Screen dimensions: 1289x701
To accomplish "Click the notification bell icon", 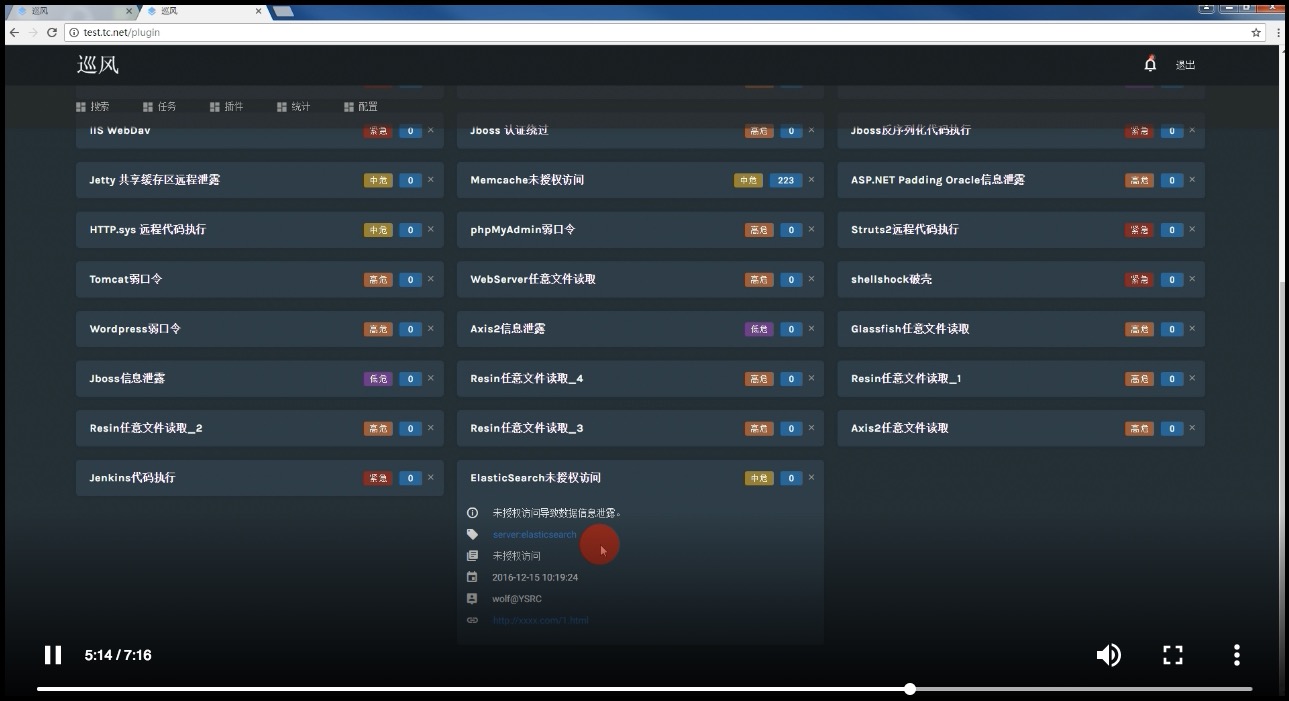I will coord(1150,64).
